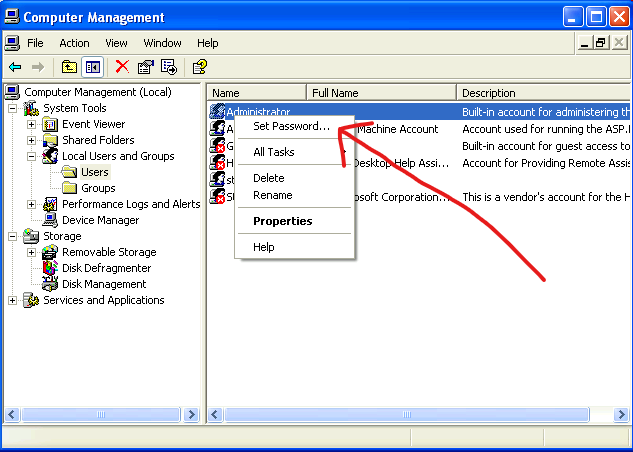
Task: Click the Performance Logs and Alerts icon
Action: coord(50,204)
